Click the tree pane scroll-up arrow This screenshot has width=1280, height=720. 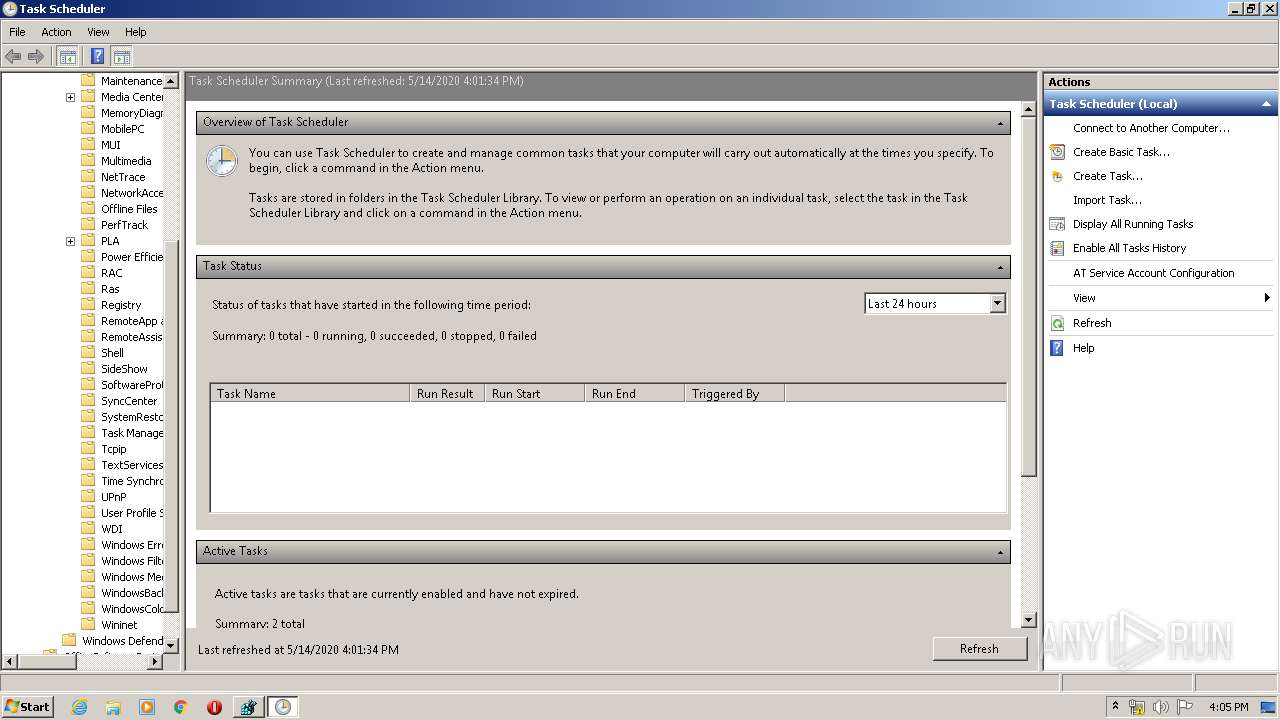(x=170, y=81)
